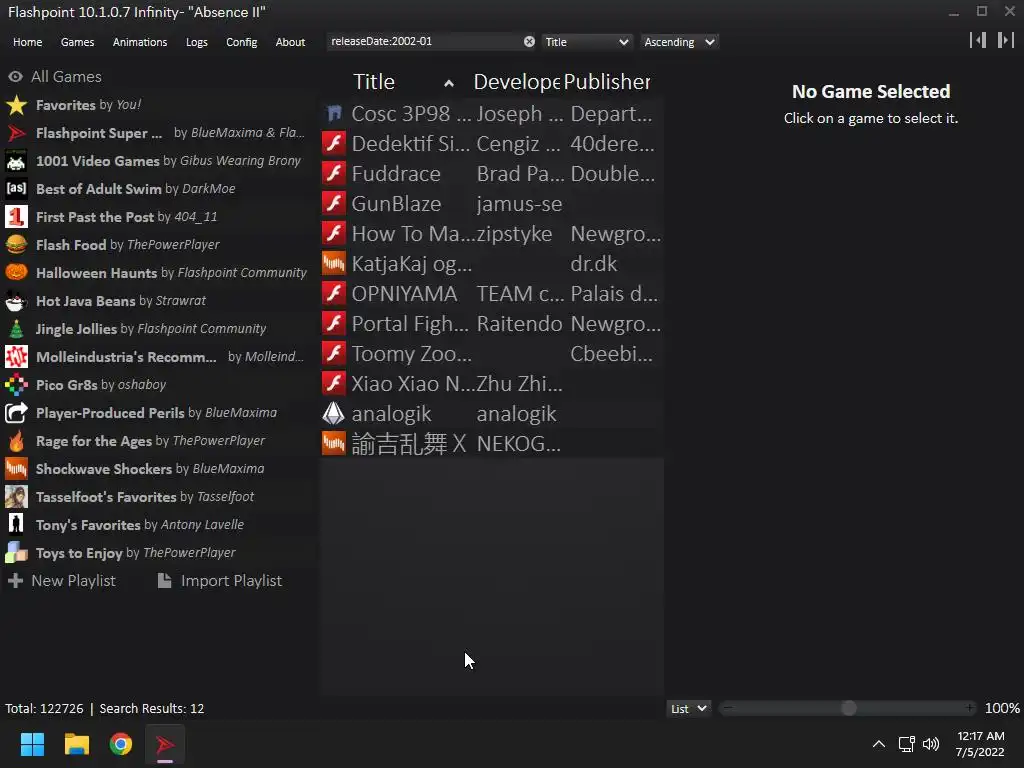Click the Flashpoint Super playlist arrow icon
The image size is (1024, 768).
16,133
